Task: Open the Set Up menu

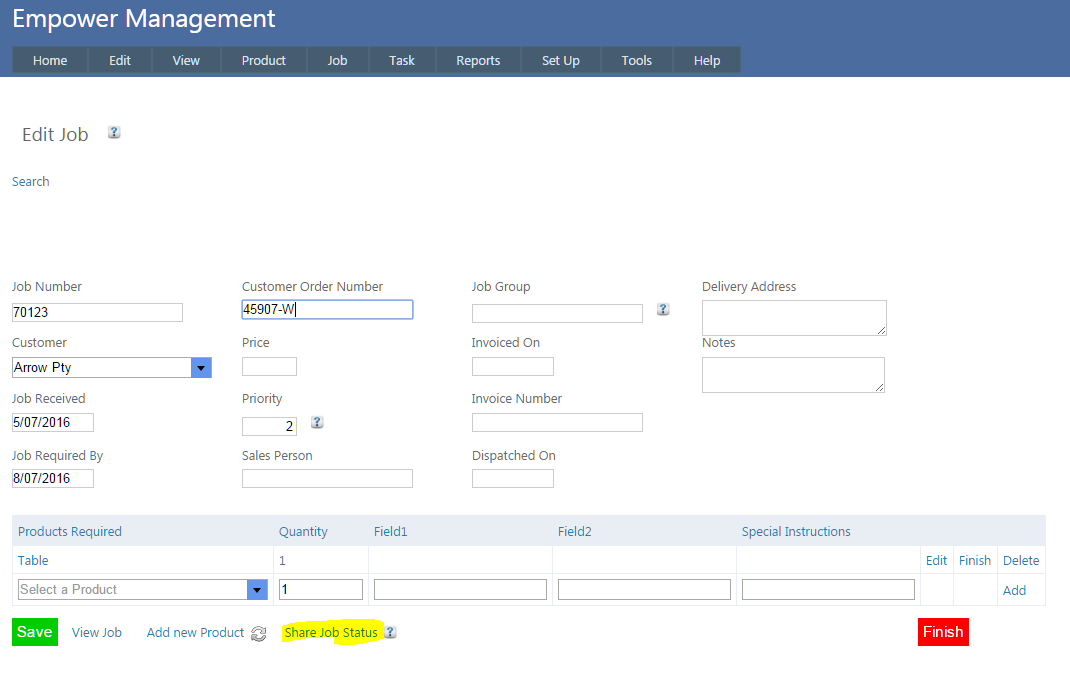Action: (x=560, y=60)
